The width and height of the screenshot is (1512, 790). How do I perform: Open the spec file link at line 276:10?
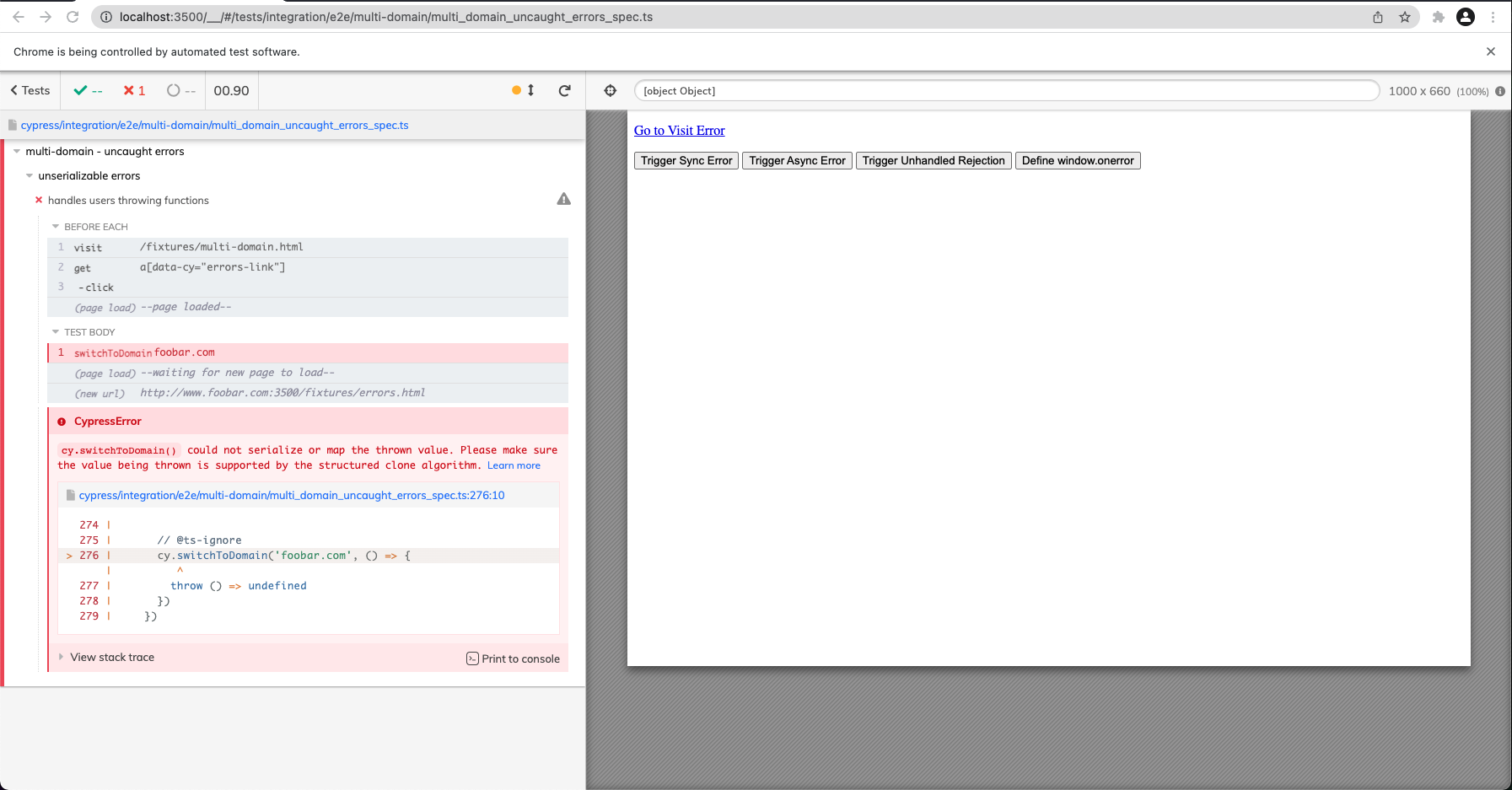[292, 495]
